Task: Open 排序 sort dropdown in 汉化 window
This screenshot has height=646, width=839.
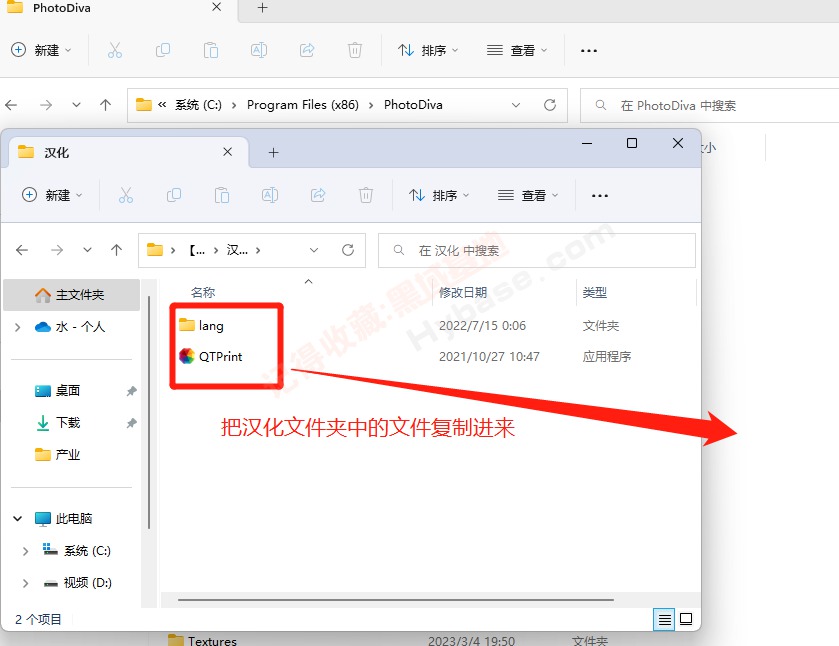Action: (x=439, y=195)
